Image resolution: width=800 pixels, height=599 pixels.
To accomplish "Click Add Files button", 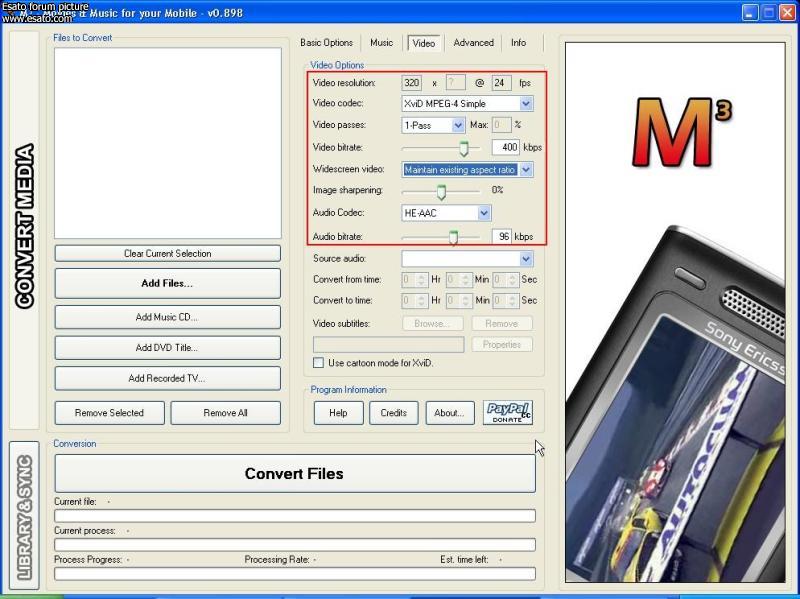I will click(167, 283).
